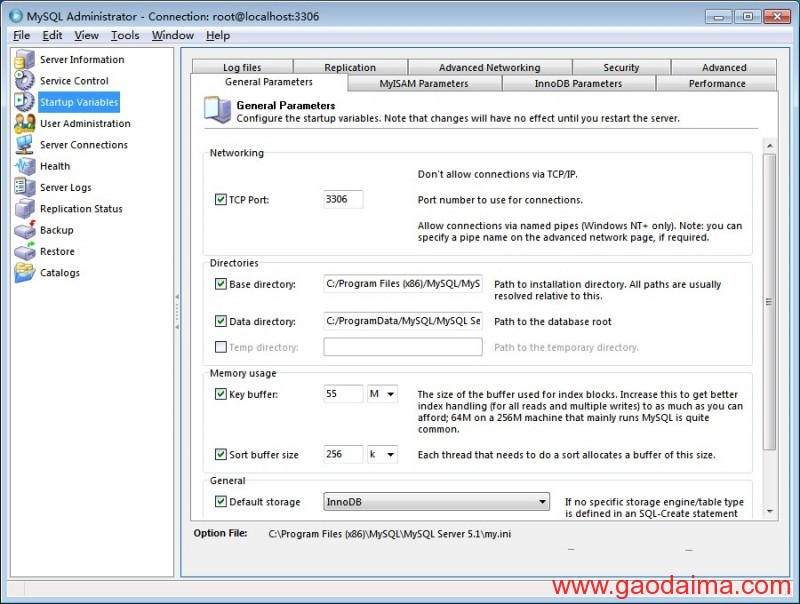Open the Window menu
The image size is (800, 604).
point(172,35)
